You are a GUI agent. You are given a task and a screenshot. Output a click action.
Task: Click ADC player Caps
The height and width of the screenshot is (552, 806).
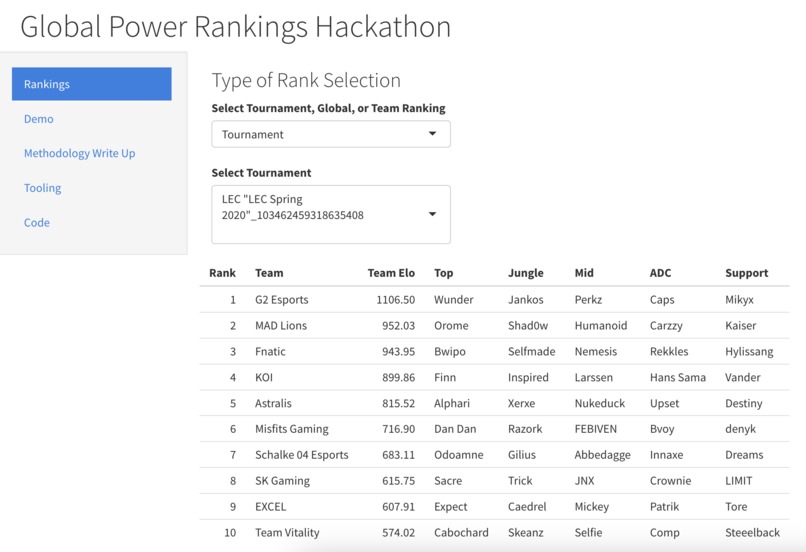pos(662,300)
